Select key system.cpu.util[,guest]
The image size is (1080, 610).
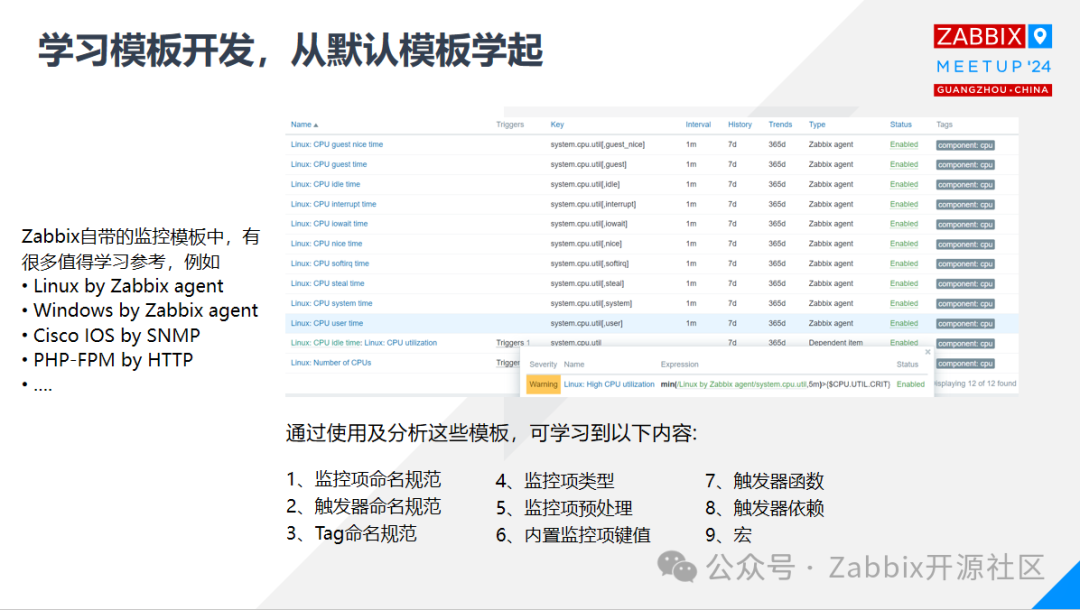588,165
